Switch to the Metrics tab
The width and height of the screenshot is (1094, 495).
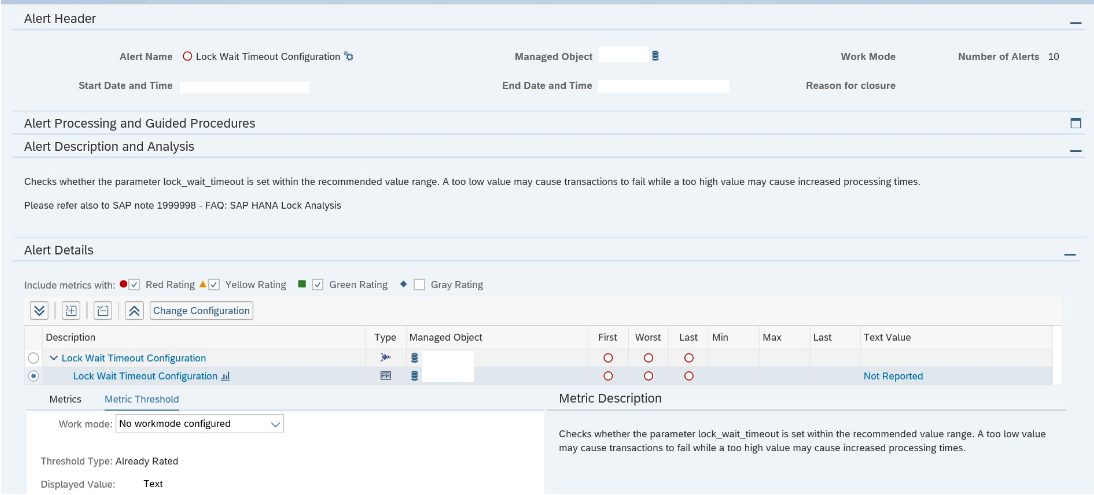pyautogui.click(x=65, y=399)
